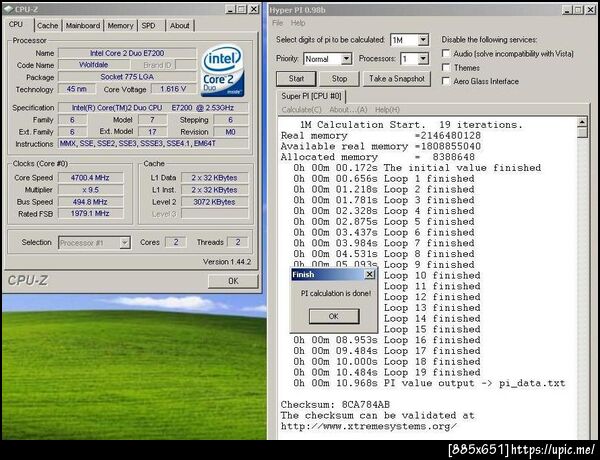Screen dimensions: 600x460
Task: Click the Revision M0 value
Action: [231, 132]
